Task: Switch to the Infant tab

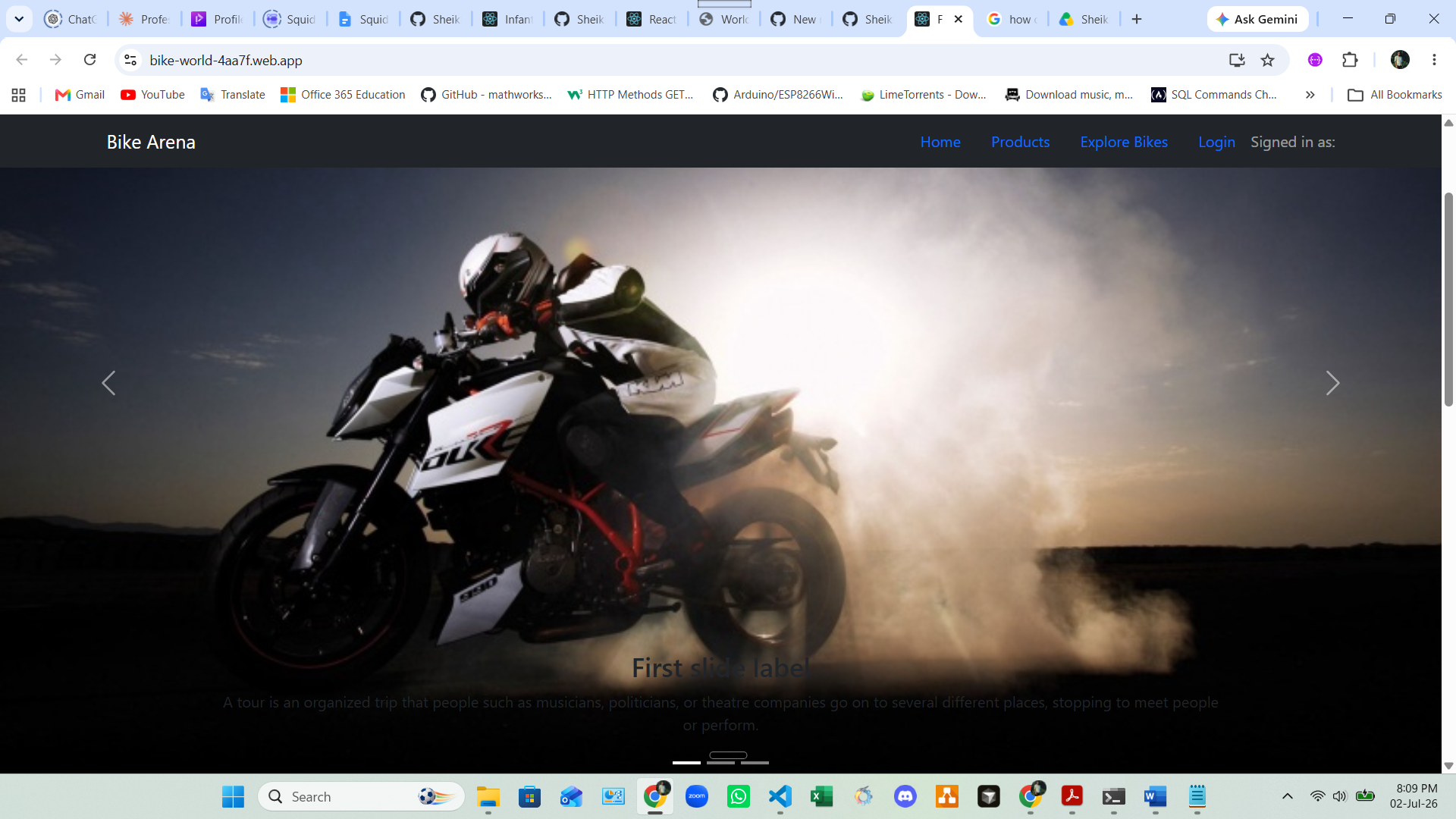Action: pyautogui.click(x=507, y=19)
